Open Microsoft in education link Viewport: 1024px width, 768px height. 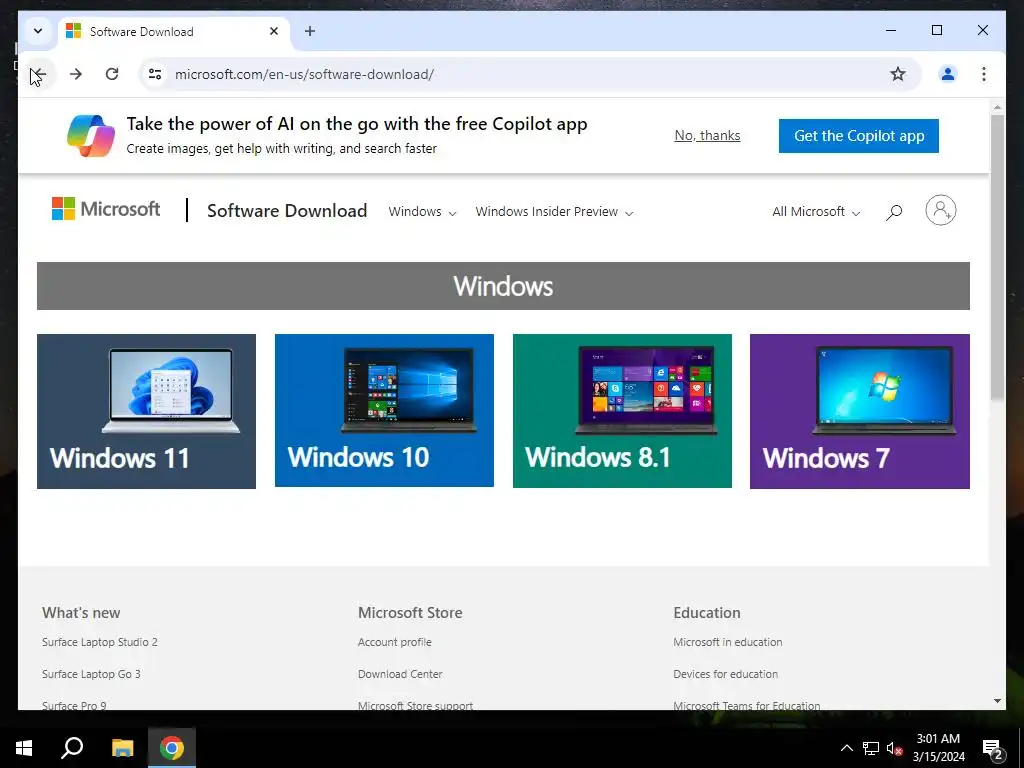728,642
